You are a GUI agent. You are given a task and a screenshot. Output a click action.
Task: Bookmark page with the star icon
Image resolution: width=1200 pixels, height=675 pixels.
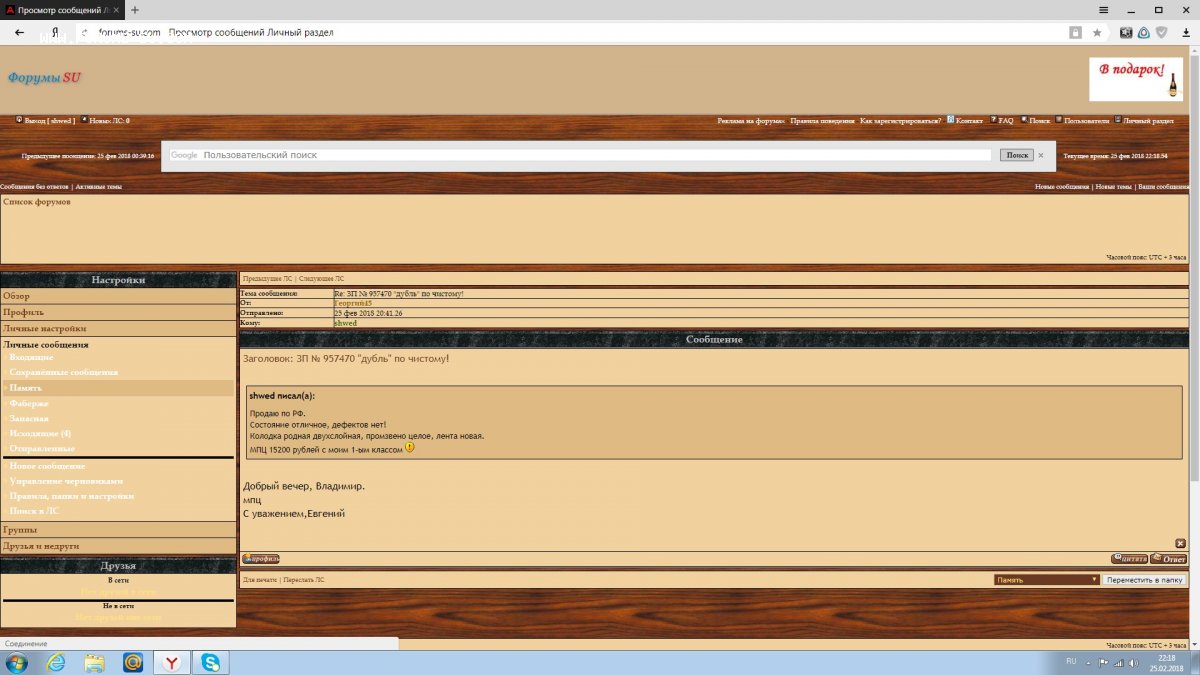(1097, 32)
